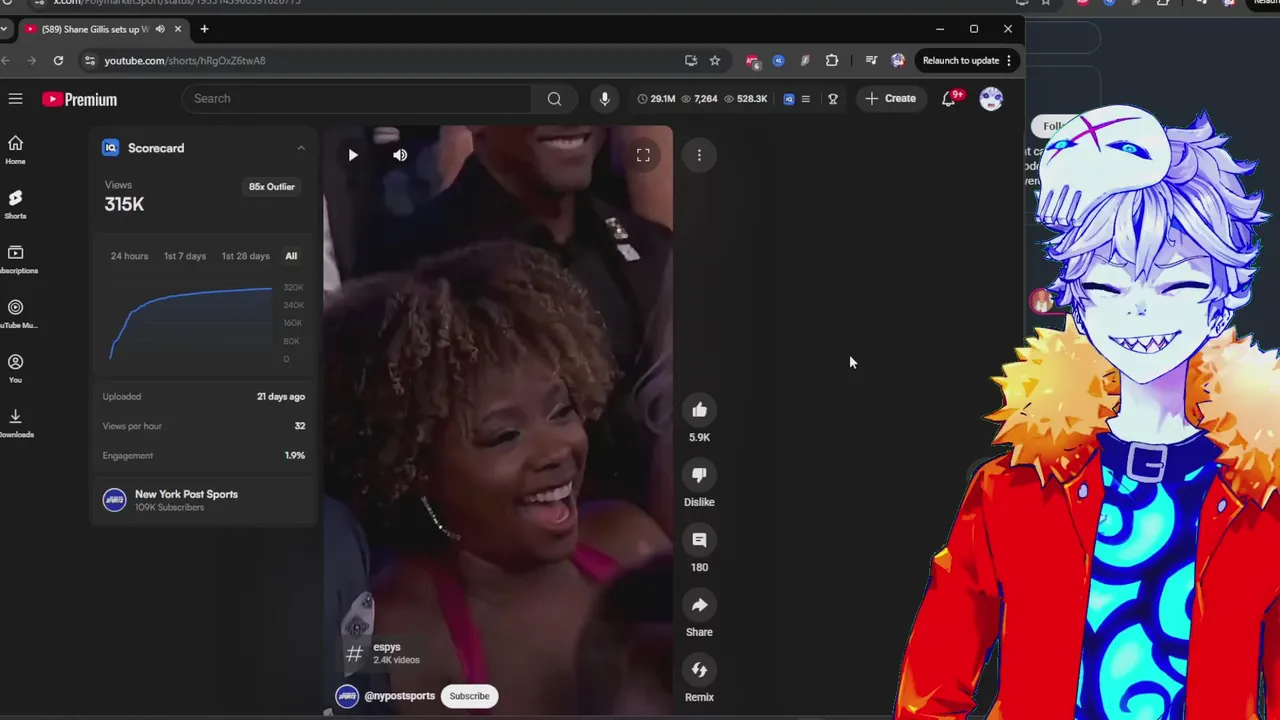This screenshot has width=1280, height=720.
Task: Select the All range tab
Action: pos(291,256)
